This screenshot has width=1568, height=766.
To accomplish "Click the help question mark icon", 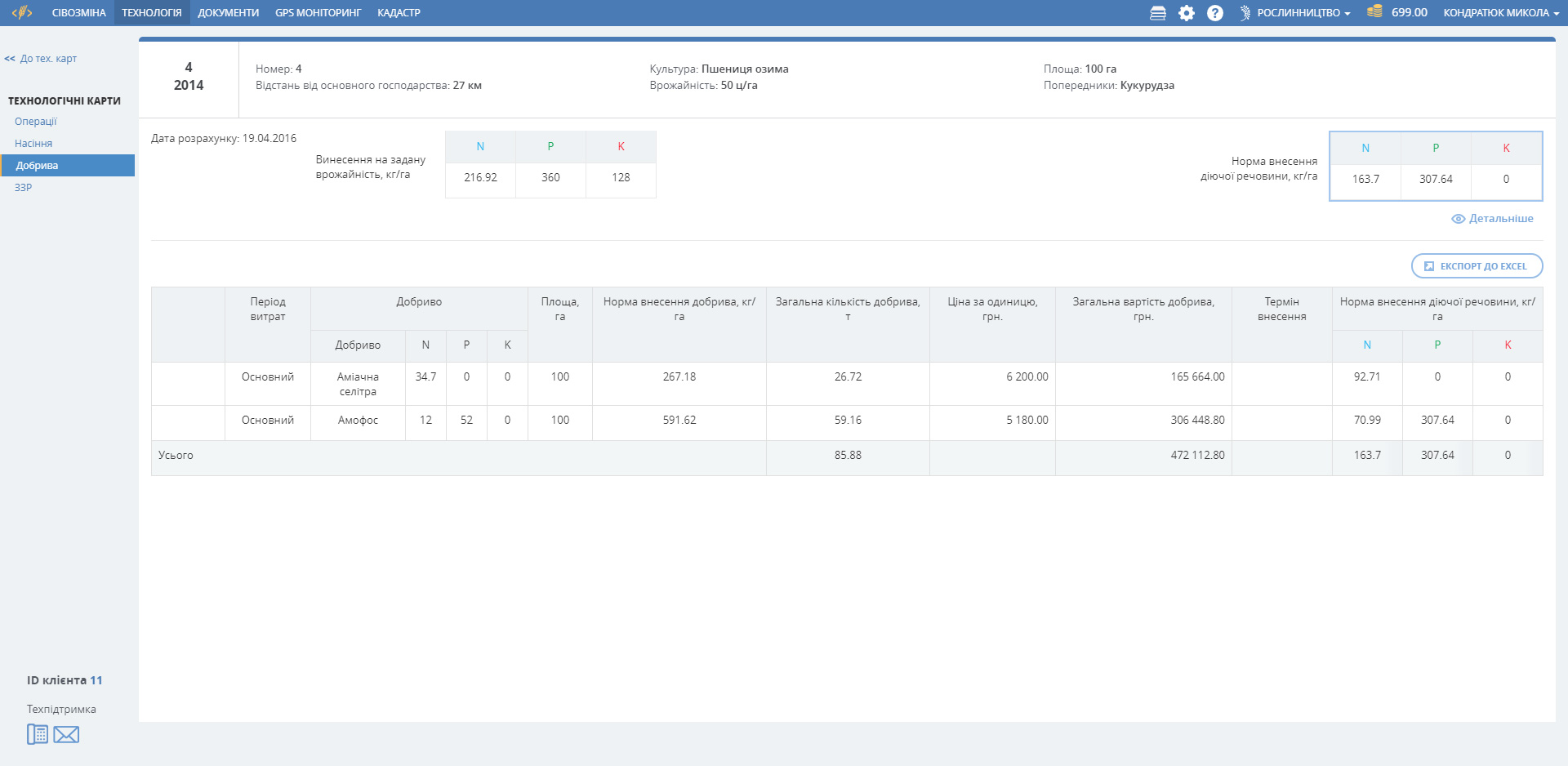I will (1214, 13).
